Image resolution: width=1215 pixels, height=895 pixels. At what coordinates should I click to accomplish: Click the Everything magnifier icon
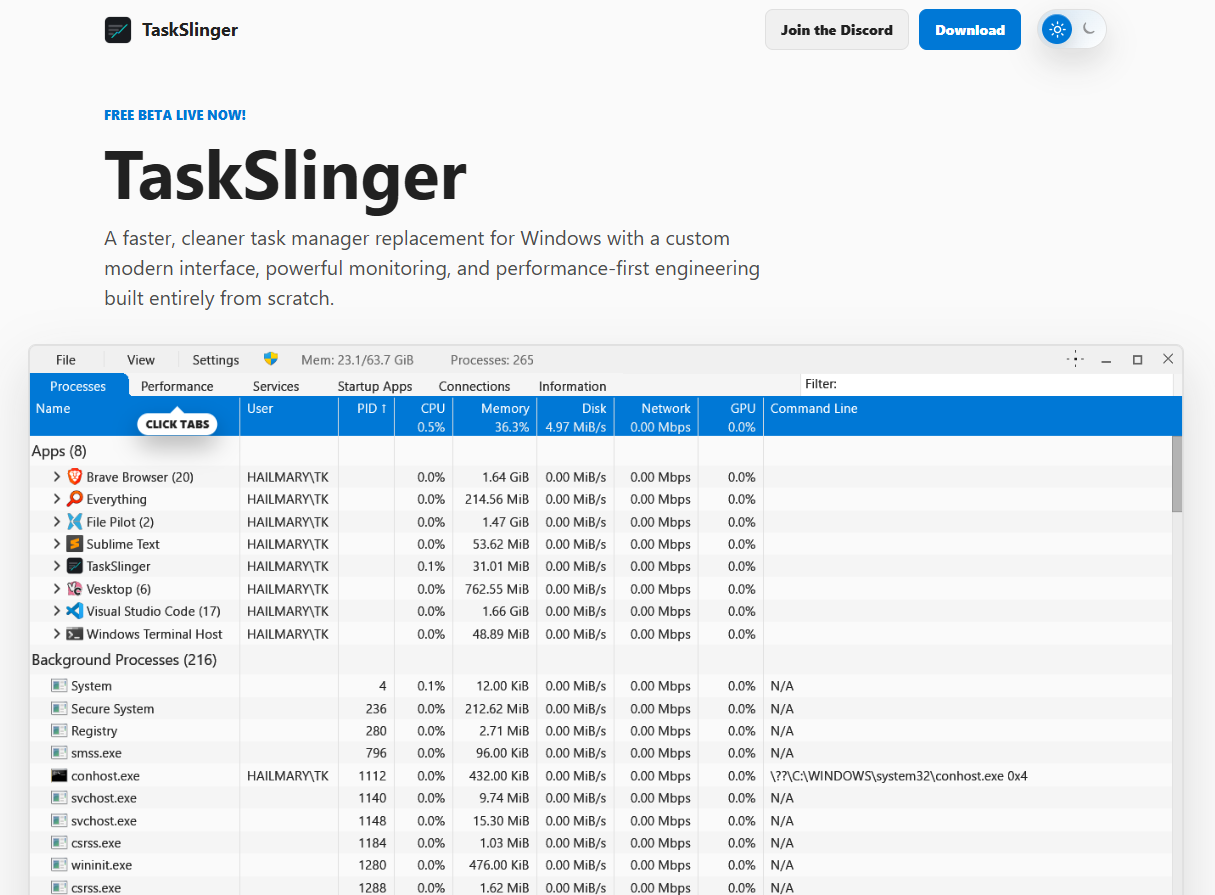click(74, 499)
